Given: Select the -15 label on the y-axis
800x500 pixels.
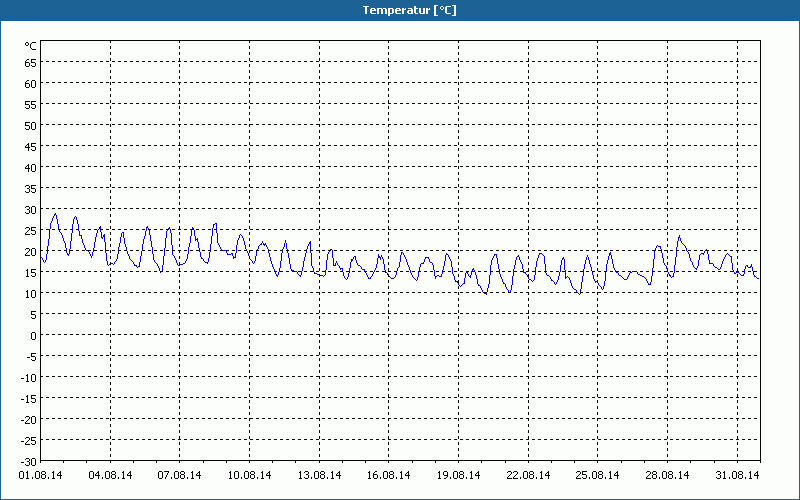Looking at the screenshot, I should [28, 398].
